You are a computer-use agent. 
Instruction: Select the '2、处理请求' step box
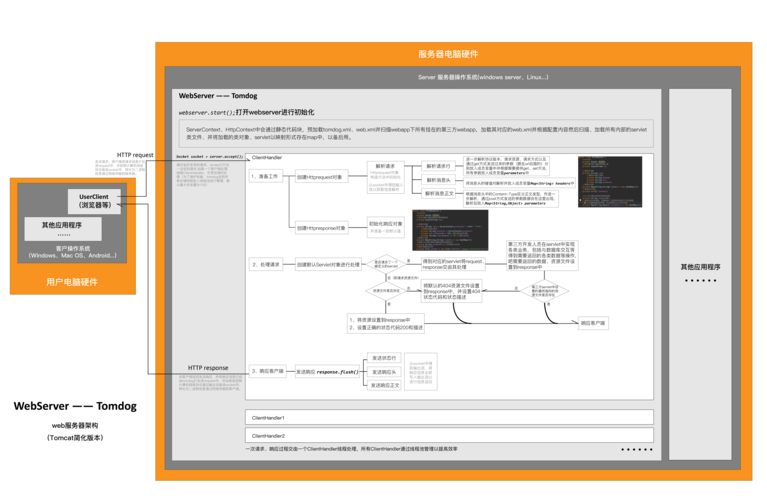pyautogui.click(x=266, y=265)
